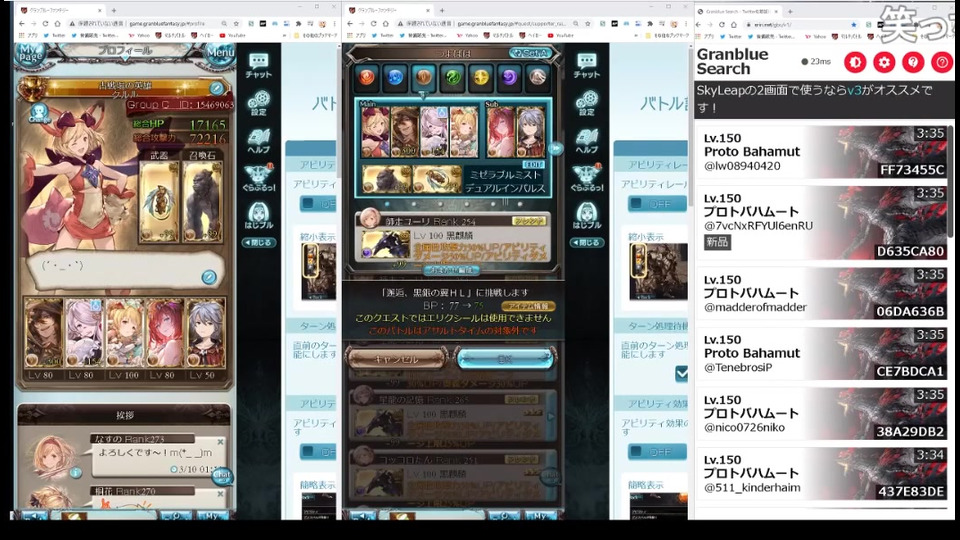Copy raid ID FF73455C Proto Bahamut
The height and width of the screenshot is (540, 960).
point(822,152)
